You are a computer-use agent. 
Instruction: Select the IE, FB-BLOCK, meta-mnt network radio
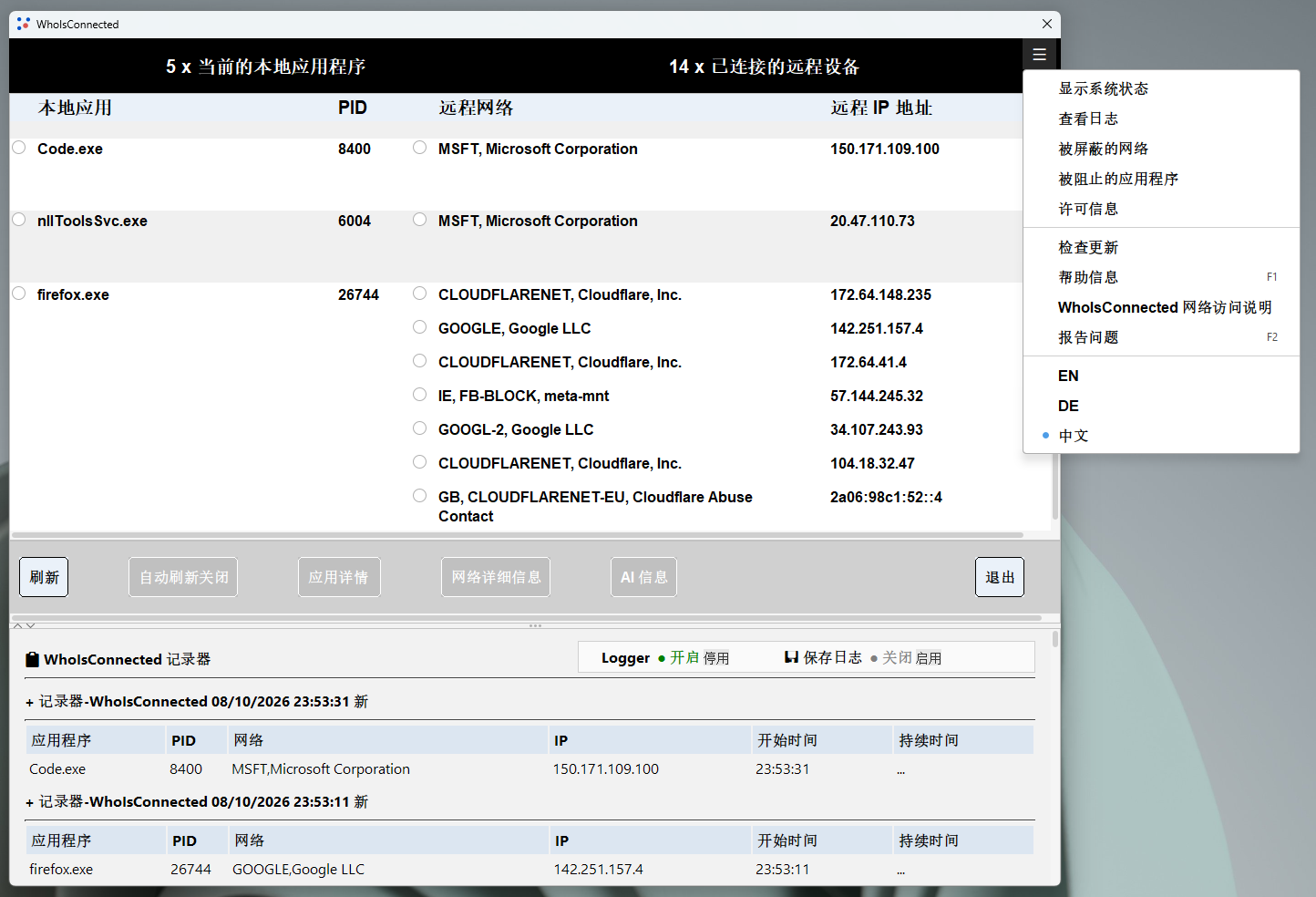[419, 394]
